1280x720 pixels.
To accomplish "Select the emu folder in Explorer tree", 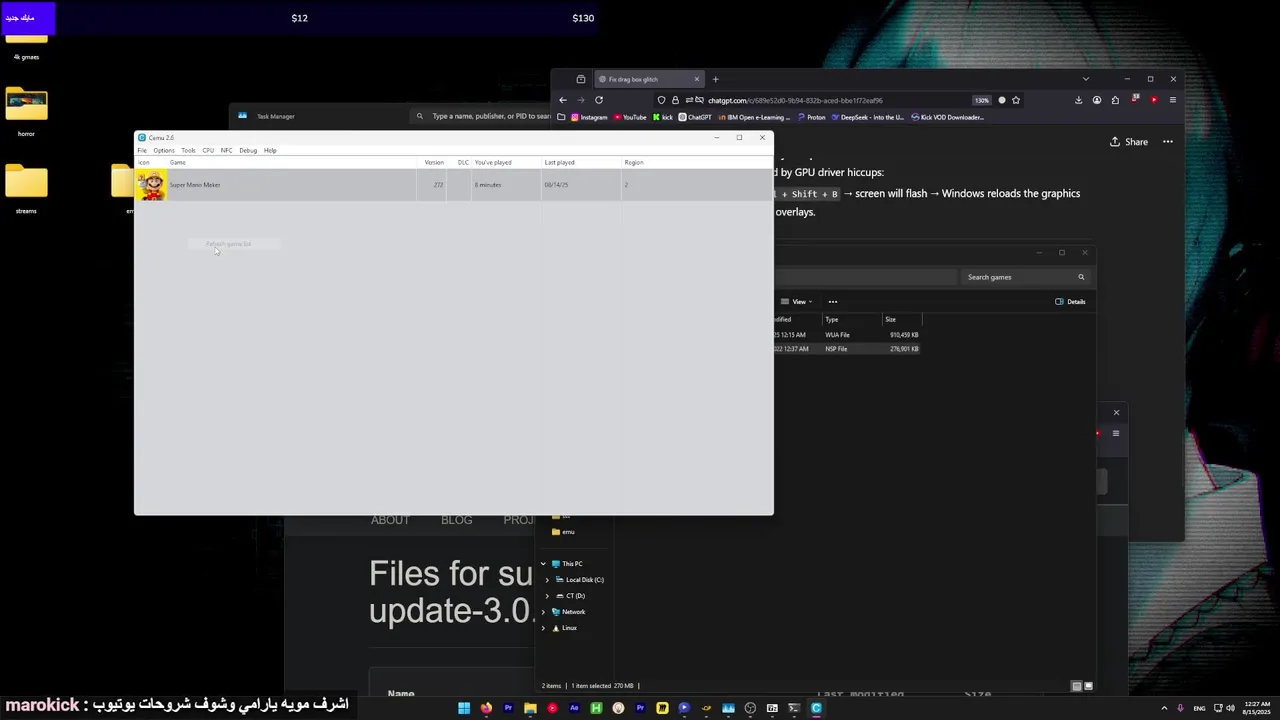I will click(563, 532).
